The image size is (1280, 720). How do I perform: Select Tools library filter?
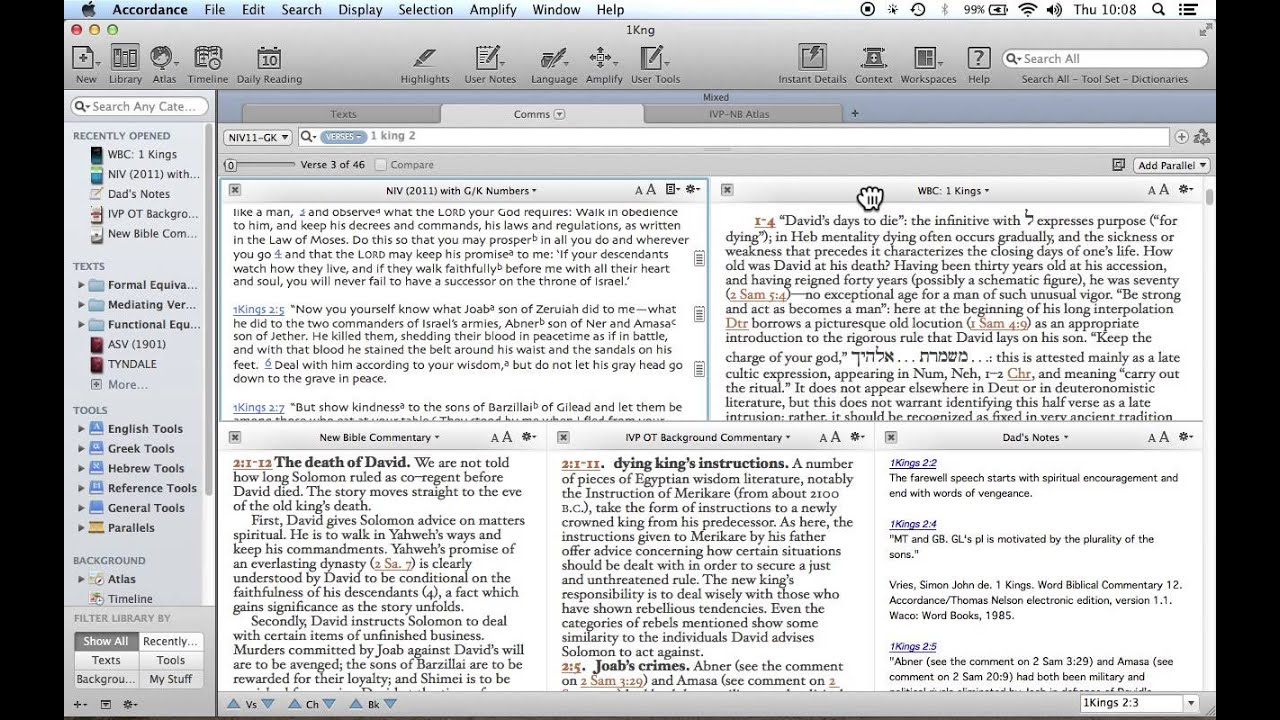pyautogui.click(x=170, y=660)
